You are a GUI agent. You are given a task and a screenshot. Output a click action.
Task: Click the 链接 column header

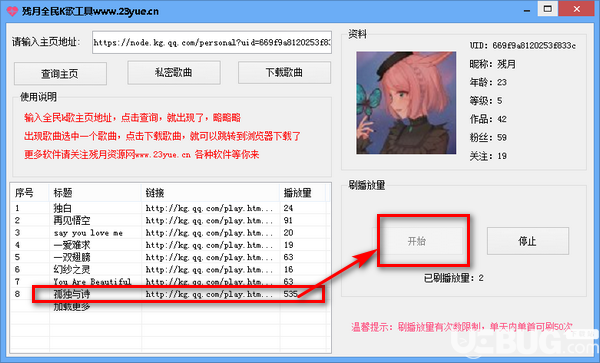[x=211, y=193]
